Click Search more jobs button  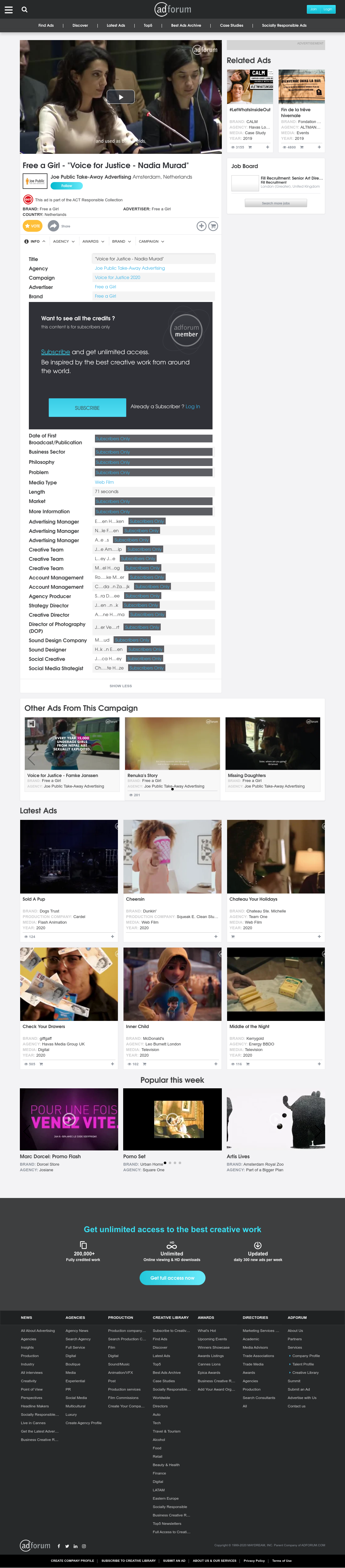coord(276,203)
